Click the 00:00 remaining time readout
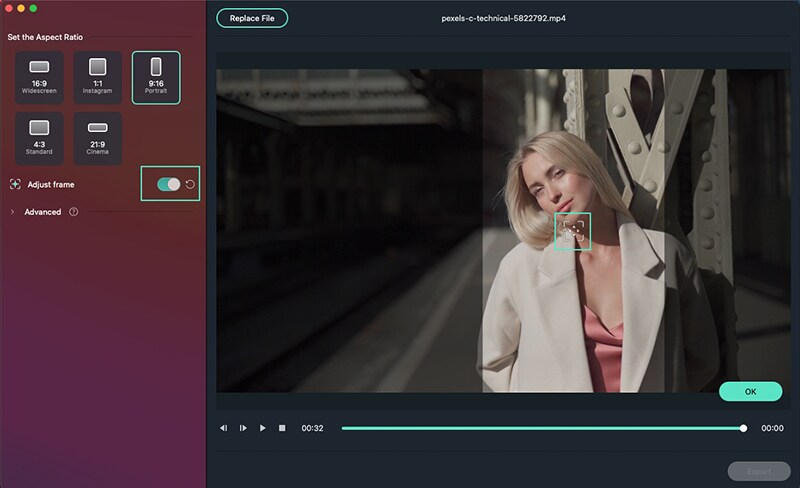 [772, 428]
